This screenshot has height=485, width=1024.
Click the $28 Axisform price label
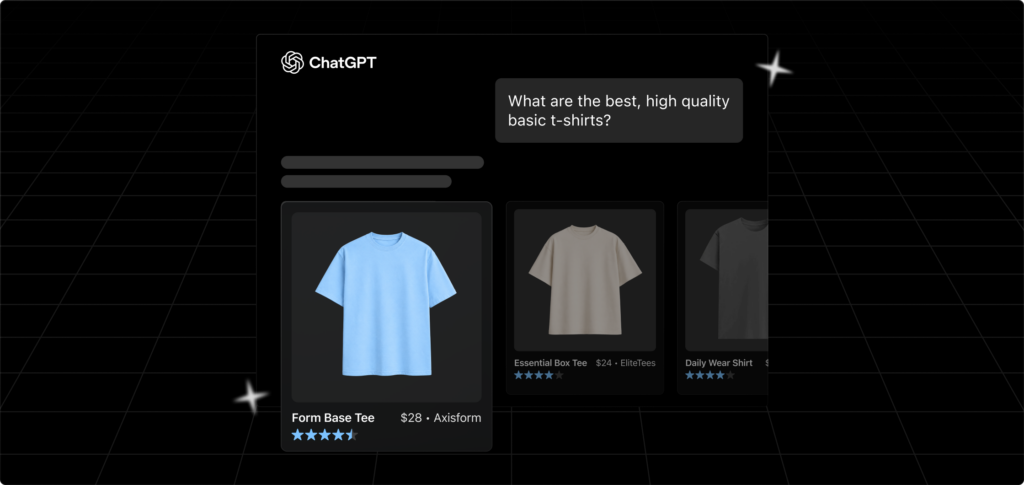[441, 418]
